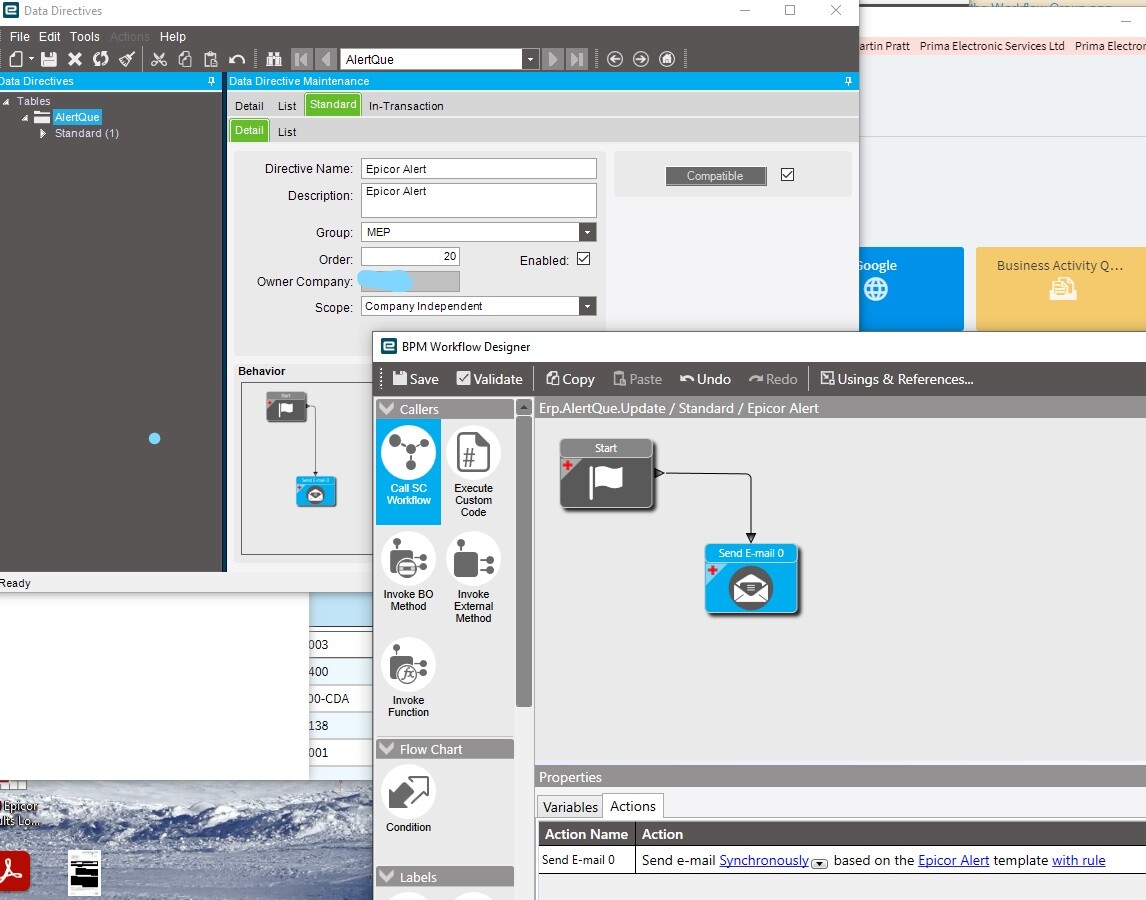Click the Directive Name input field
Viewport: 1146px width, 900px height.
tap(479, 169)
